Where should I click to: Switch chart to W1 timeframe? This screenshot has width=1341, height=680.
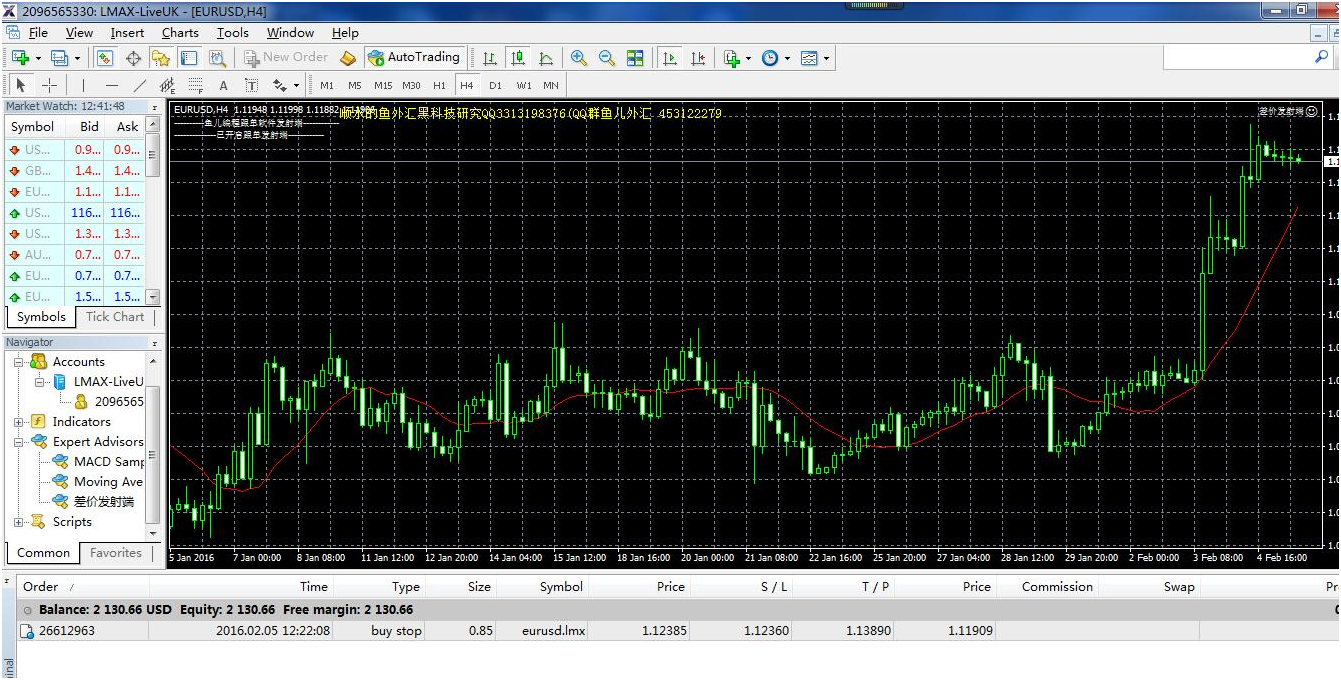pyautogui.click(x=524, y=85)
